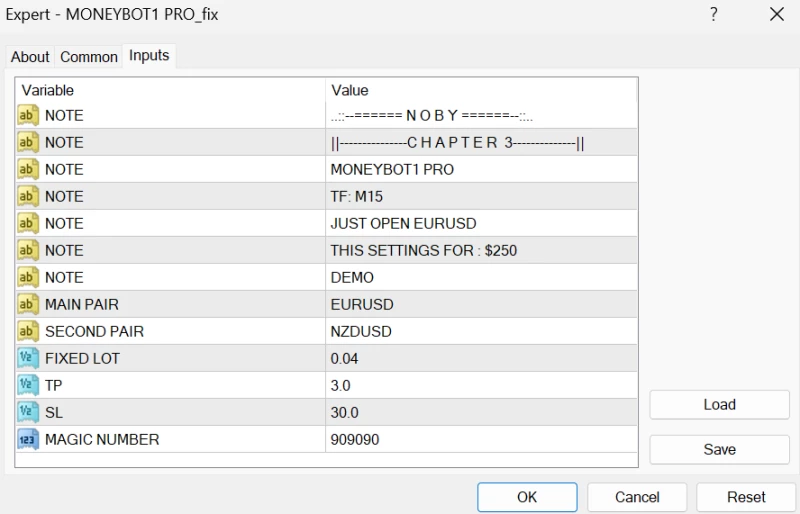Screen dimensions: 800x514
Task: Click the integer icon beside MAGIC NUMBER
Action: pyautogui.click(x=28, y=439)
